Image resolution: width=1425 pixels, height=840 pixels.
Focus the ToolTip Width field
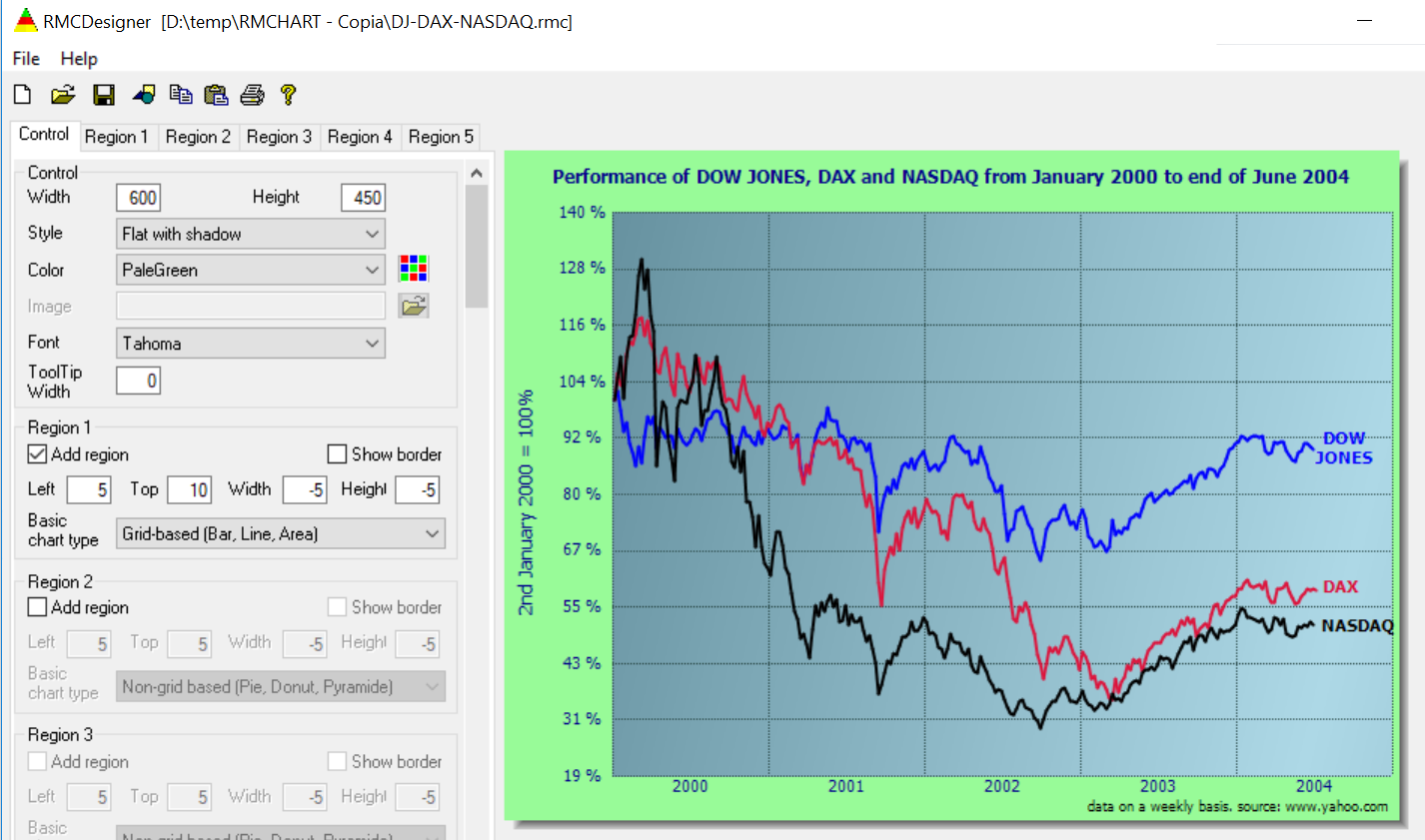point(139,381)
